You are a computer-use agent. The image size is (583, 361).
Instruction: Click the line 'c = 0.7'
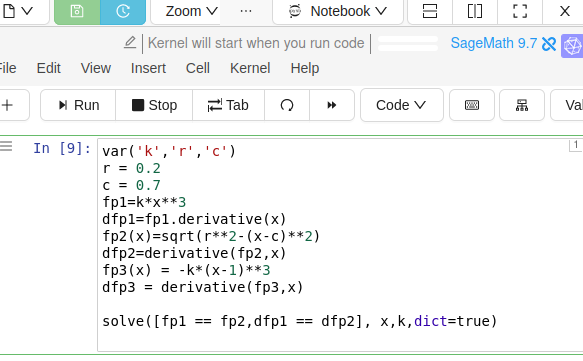(x=131, y=185)
